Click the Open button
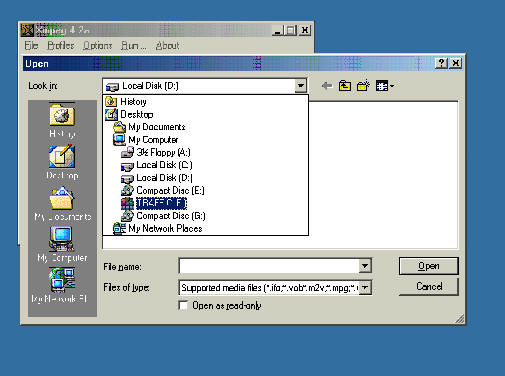Screen dimensions: 505x376 [429, 266]
